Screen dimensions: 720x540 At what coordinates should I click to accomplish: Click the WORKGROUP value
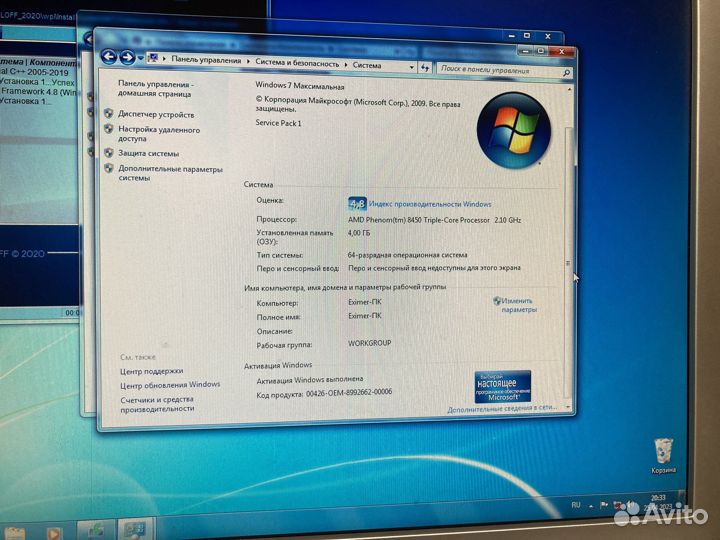coord(370,343)
